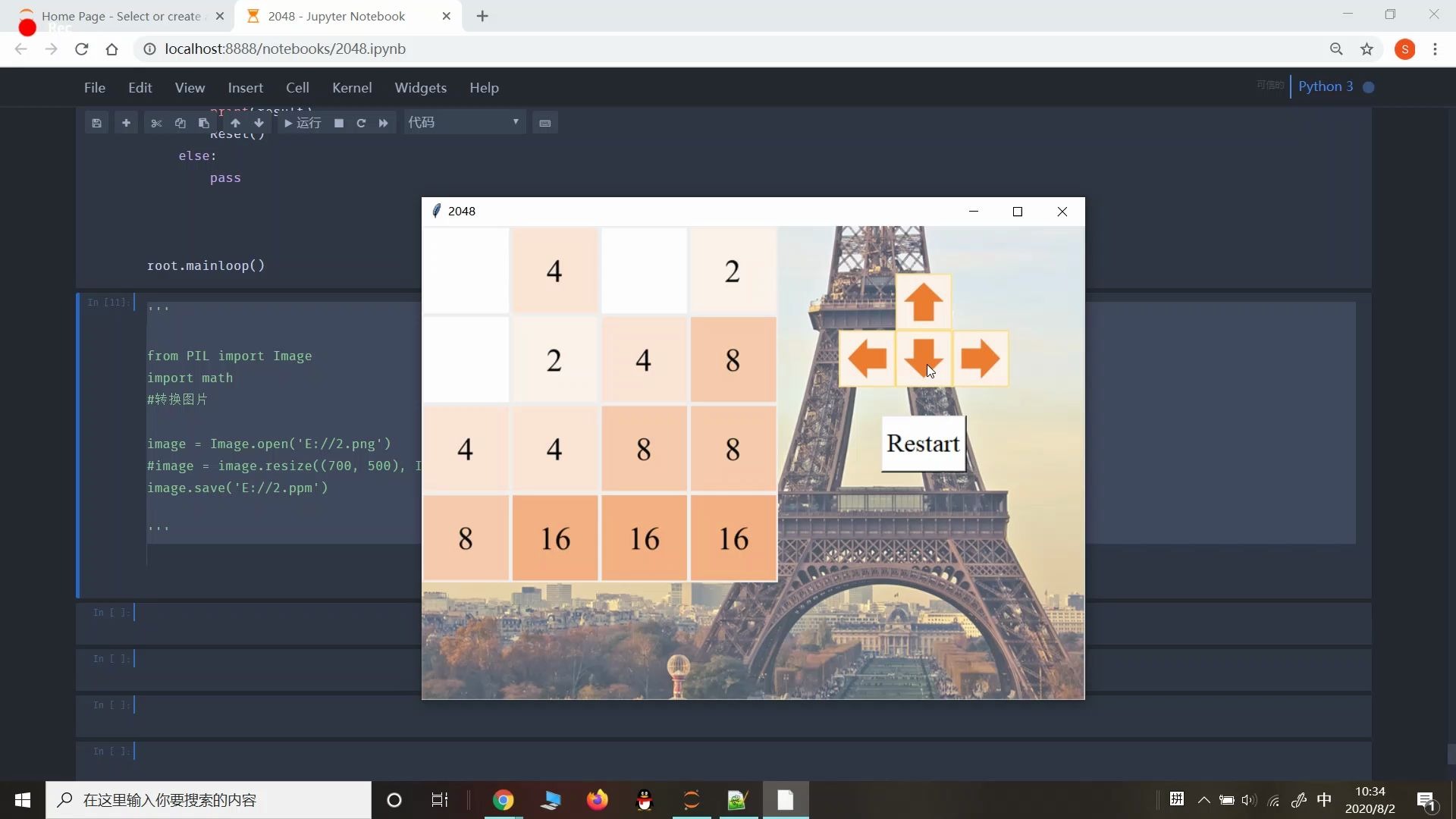1456x819 pixels.
Task: Interrupt kernel with the stop icon
Action: [x=339, y=123]
